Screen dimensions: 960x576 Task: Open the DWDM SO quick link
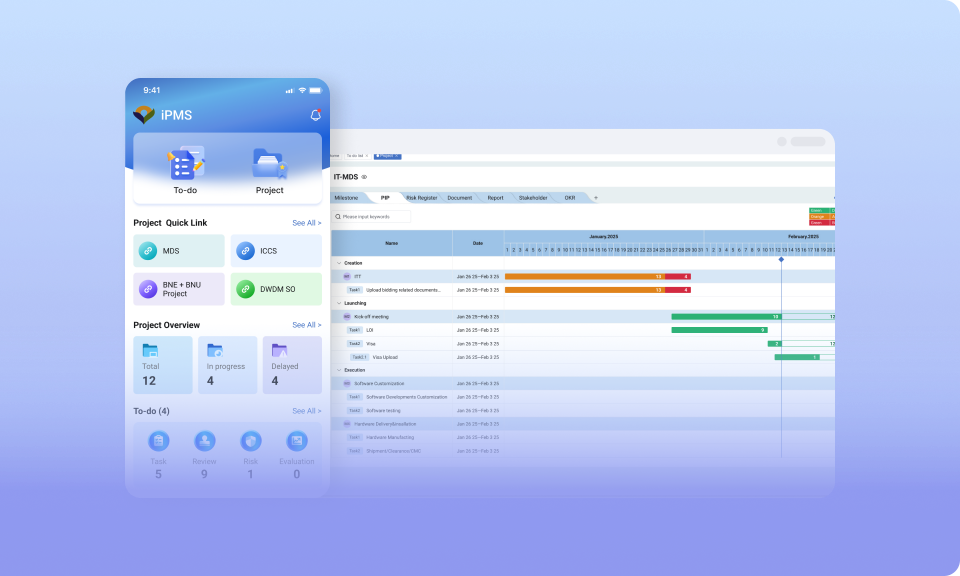click(x=245, y=289)
